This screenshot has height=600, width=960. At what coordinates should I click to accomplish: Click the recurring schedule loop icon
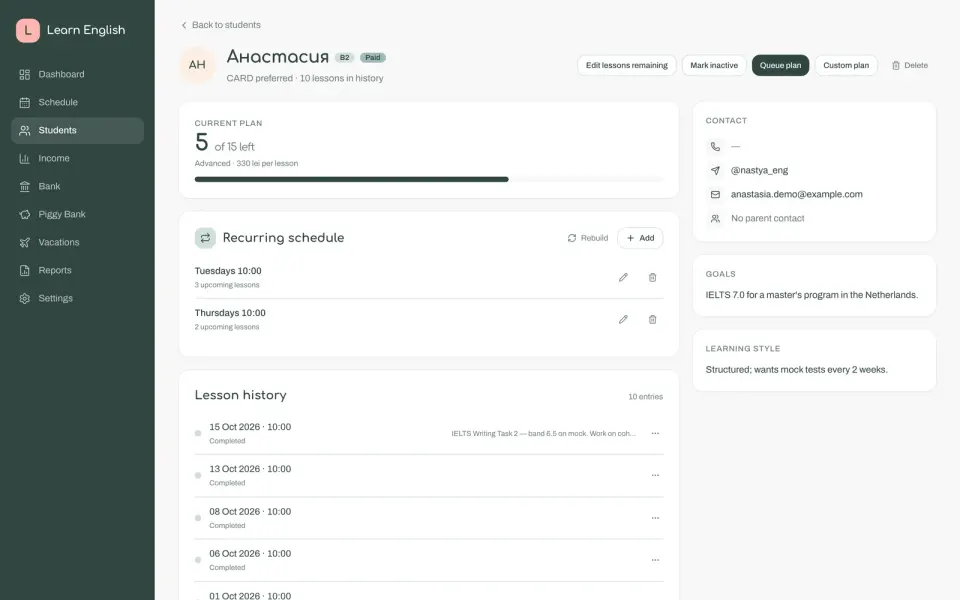205,238
